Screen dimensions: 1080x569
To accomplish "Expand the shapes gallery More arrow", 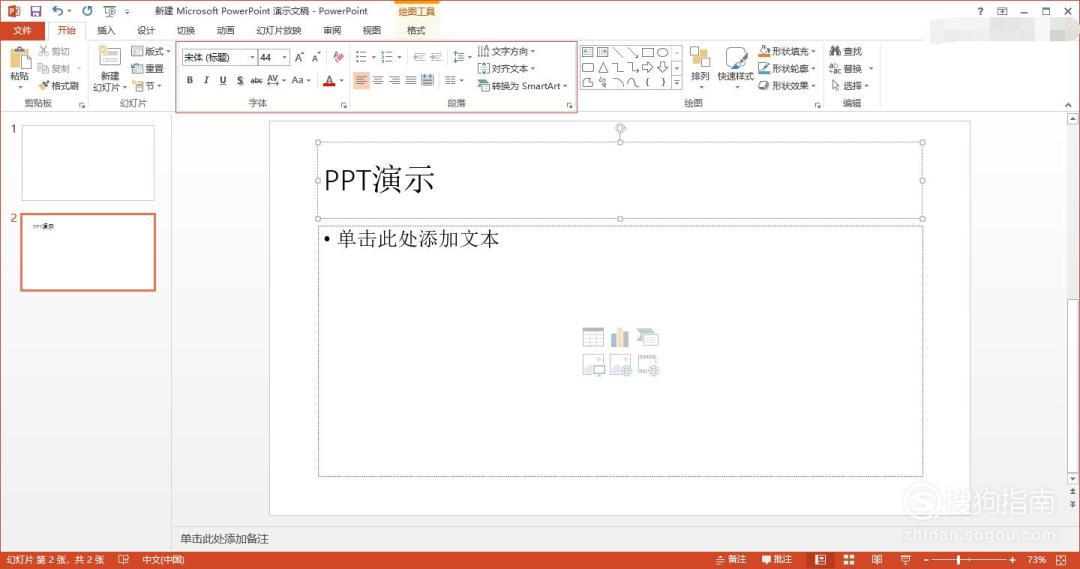I will 677,83.
